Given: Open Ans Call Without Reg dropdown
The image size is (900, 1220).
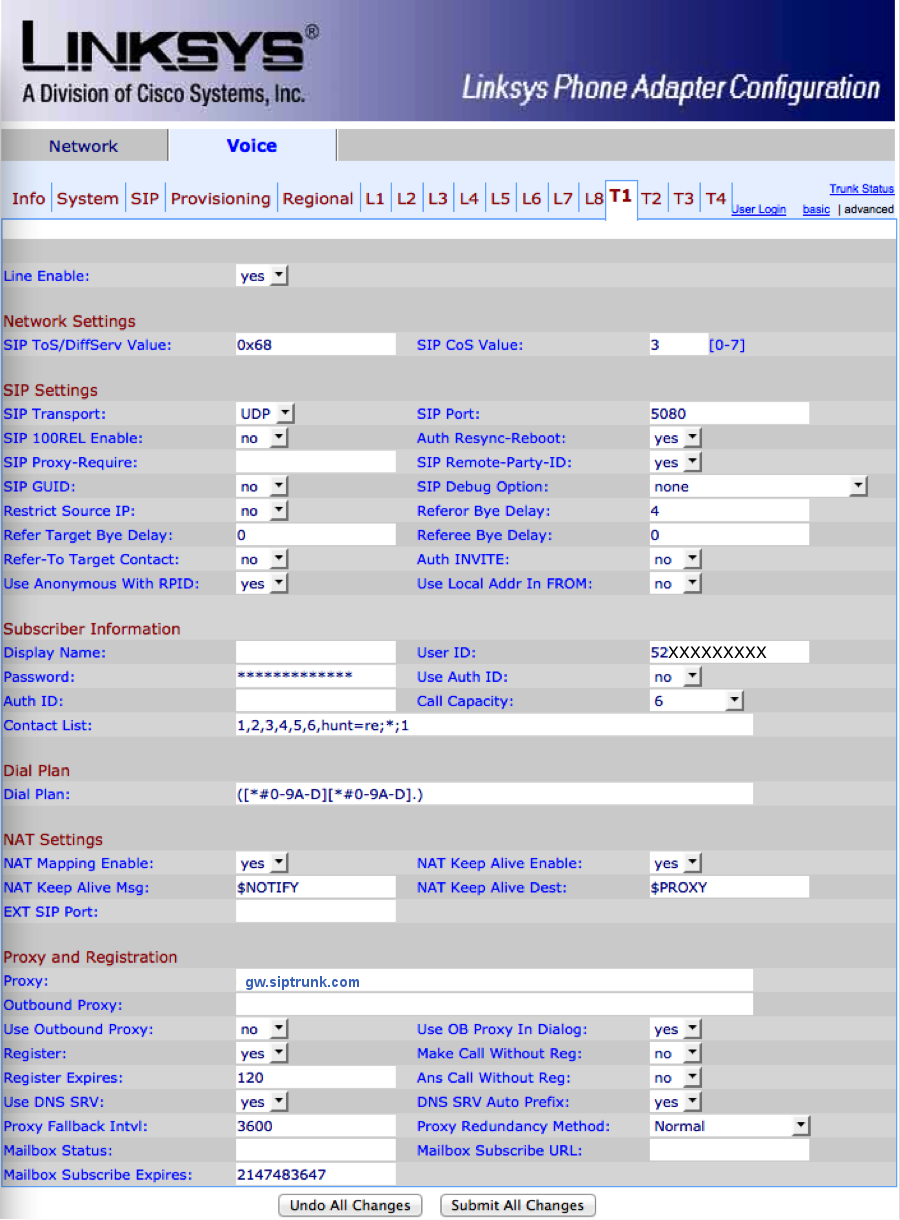Looking at the screenshot, I should click(677, 1078).
